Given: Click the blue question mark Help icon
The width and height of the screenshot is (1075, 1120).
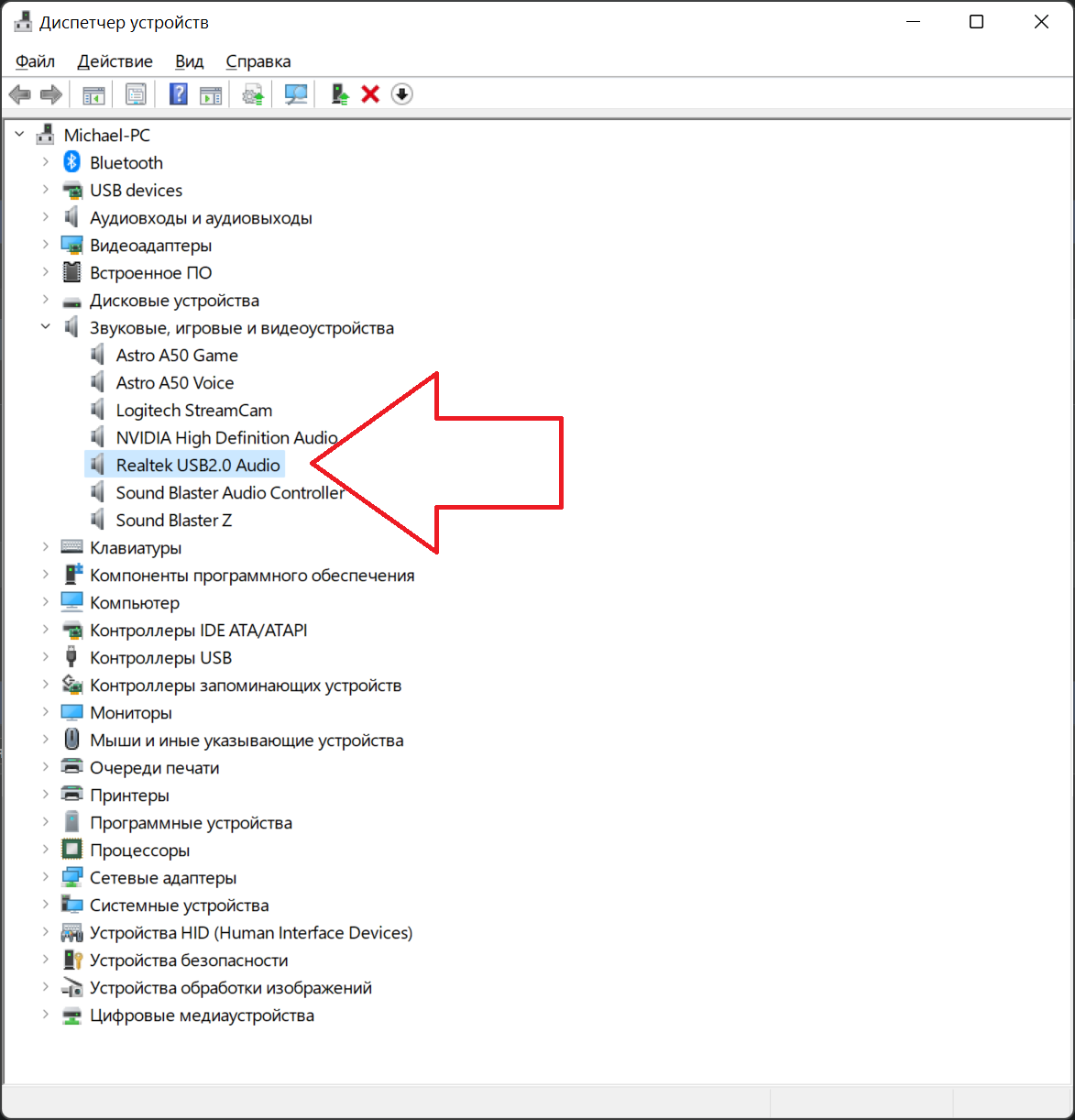Looking at the screenshot, I should (179, 94).
